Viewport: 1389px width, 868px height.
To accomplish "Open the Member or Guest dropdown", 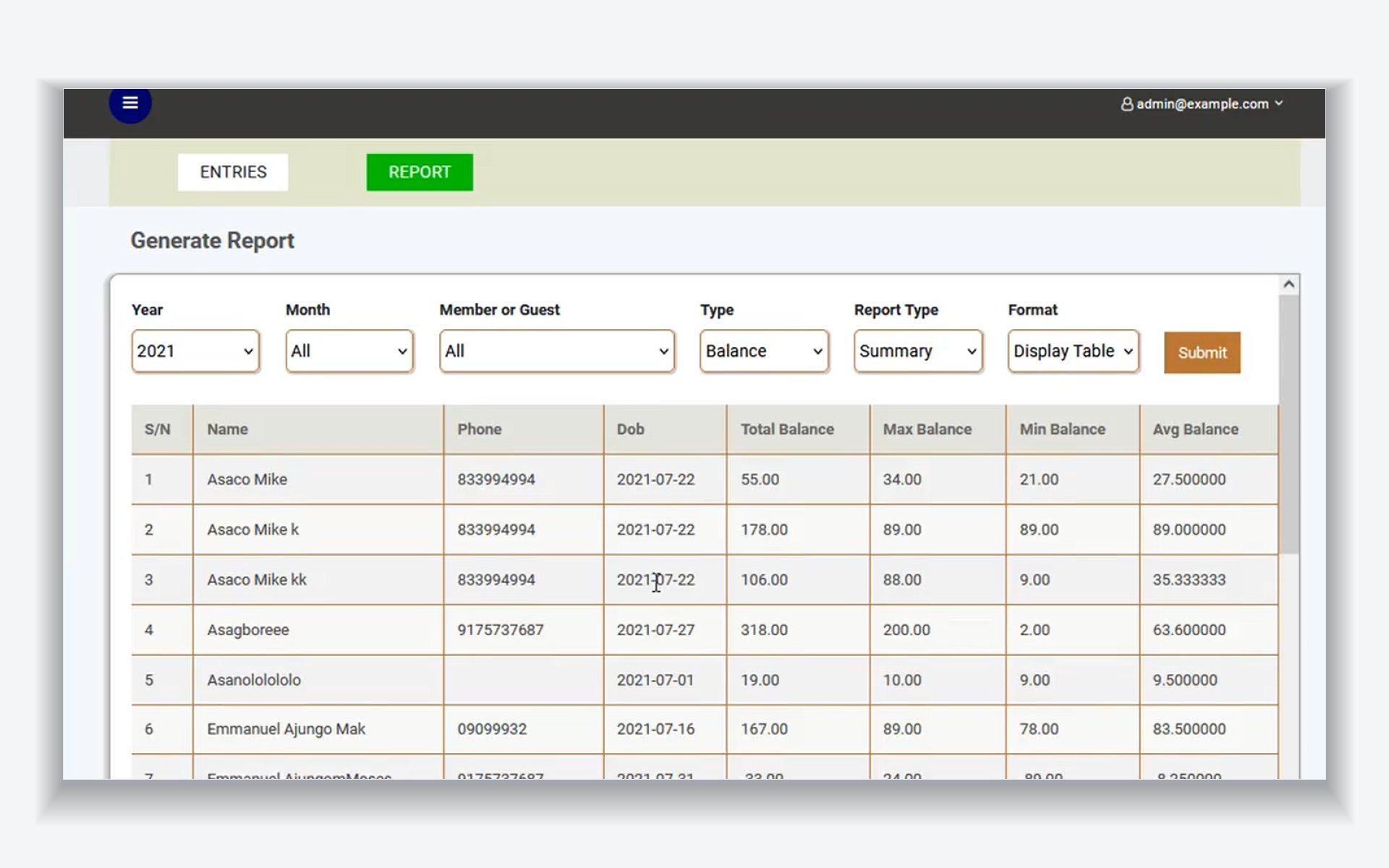I will point(557,352).
